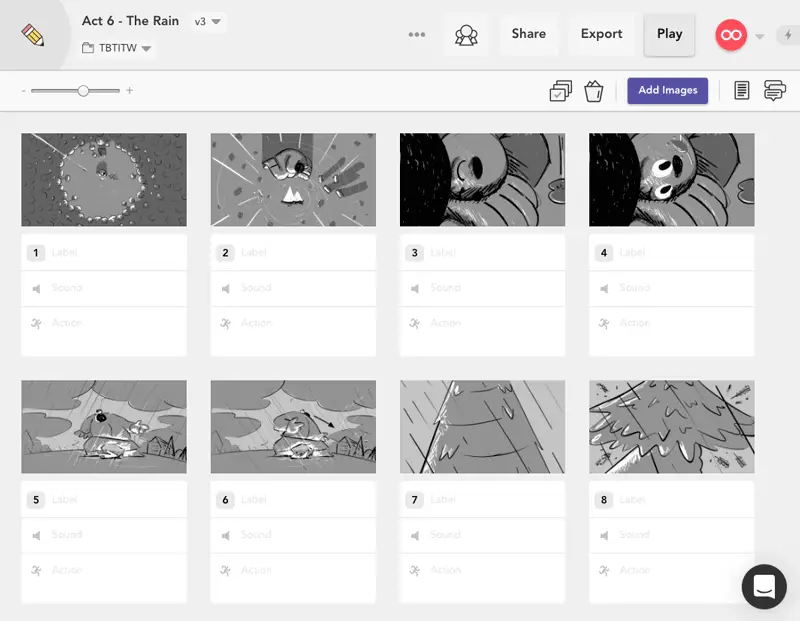This screenshot has width=800, height=621.
Task: Click the Sound field of frame 5
Action: tap(104, 535)
